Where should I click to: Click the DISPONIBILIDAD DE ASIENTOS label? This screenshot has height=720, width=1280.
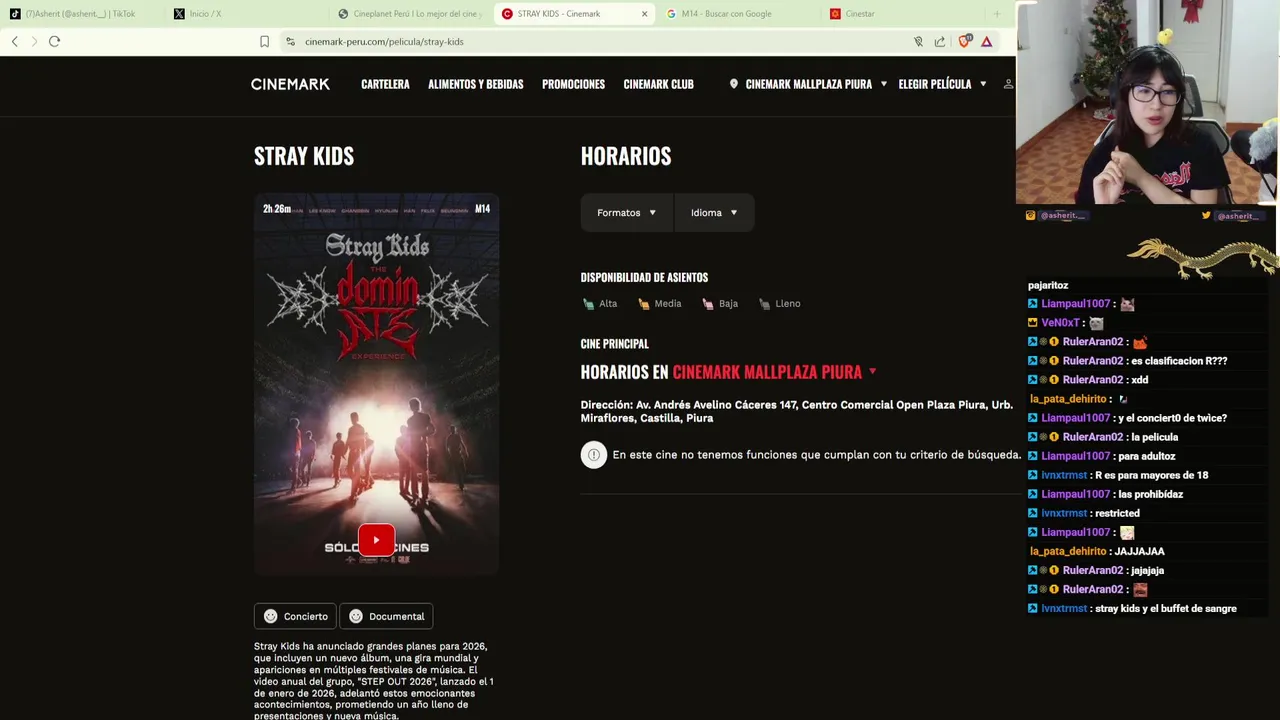tap(644, 278)
